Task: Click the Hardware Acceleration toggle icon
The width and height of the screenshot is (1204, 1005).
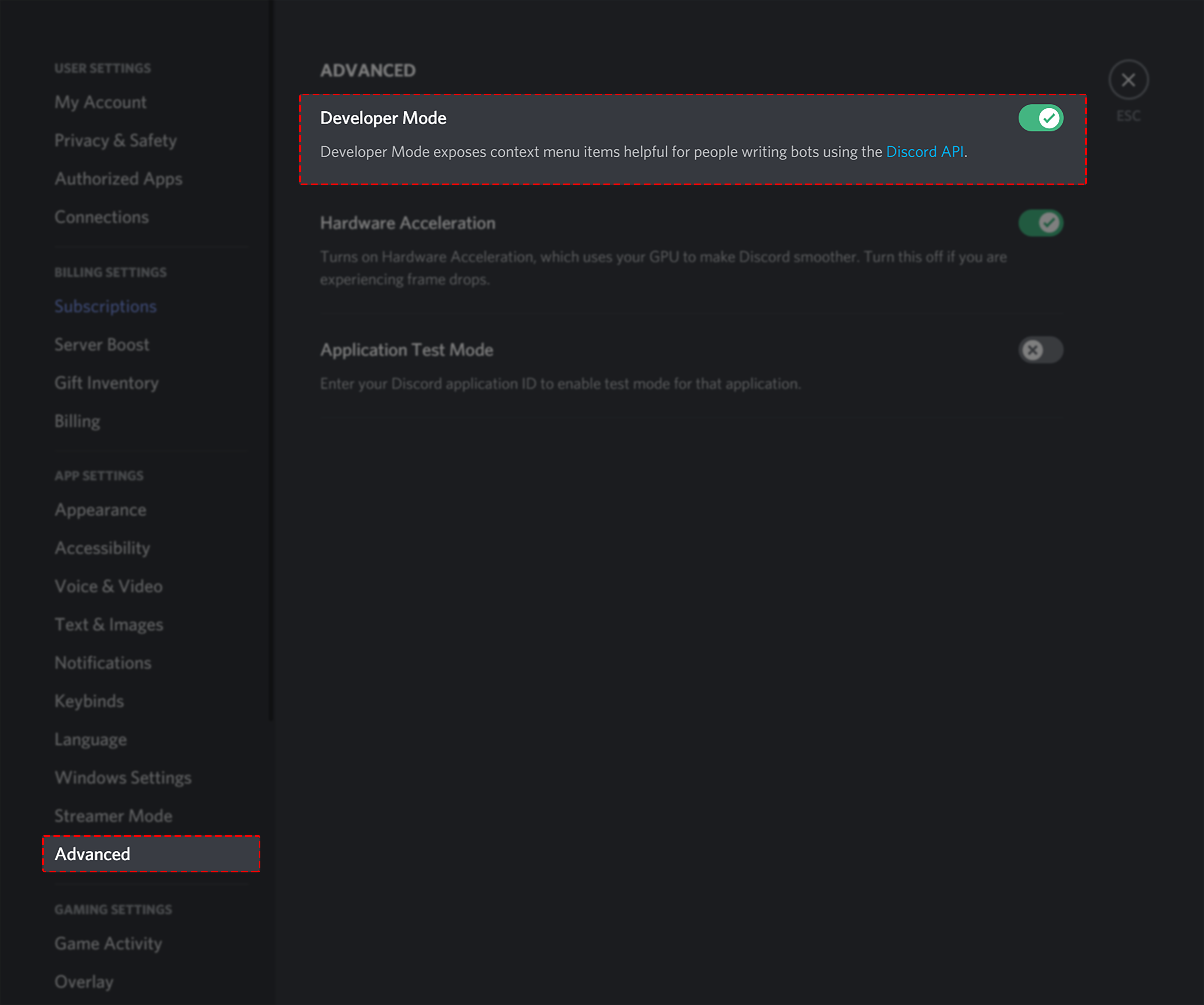Action: pos(1040,222)
